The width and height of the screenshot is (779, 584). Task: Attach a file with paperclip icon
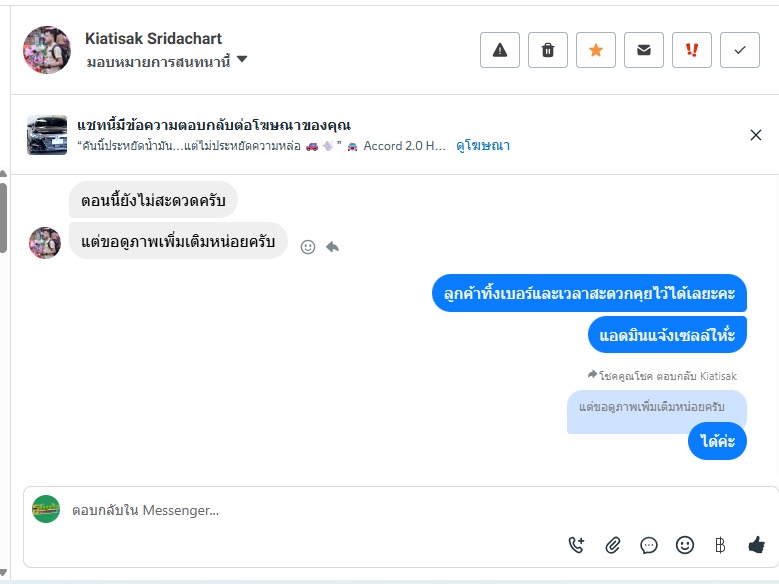[x=613, y=545]
